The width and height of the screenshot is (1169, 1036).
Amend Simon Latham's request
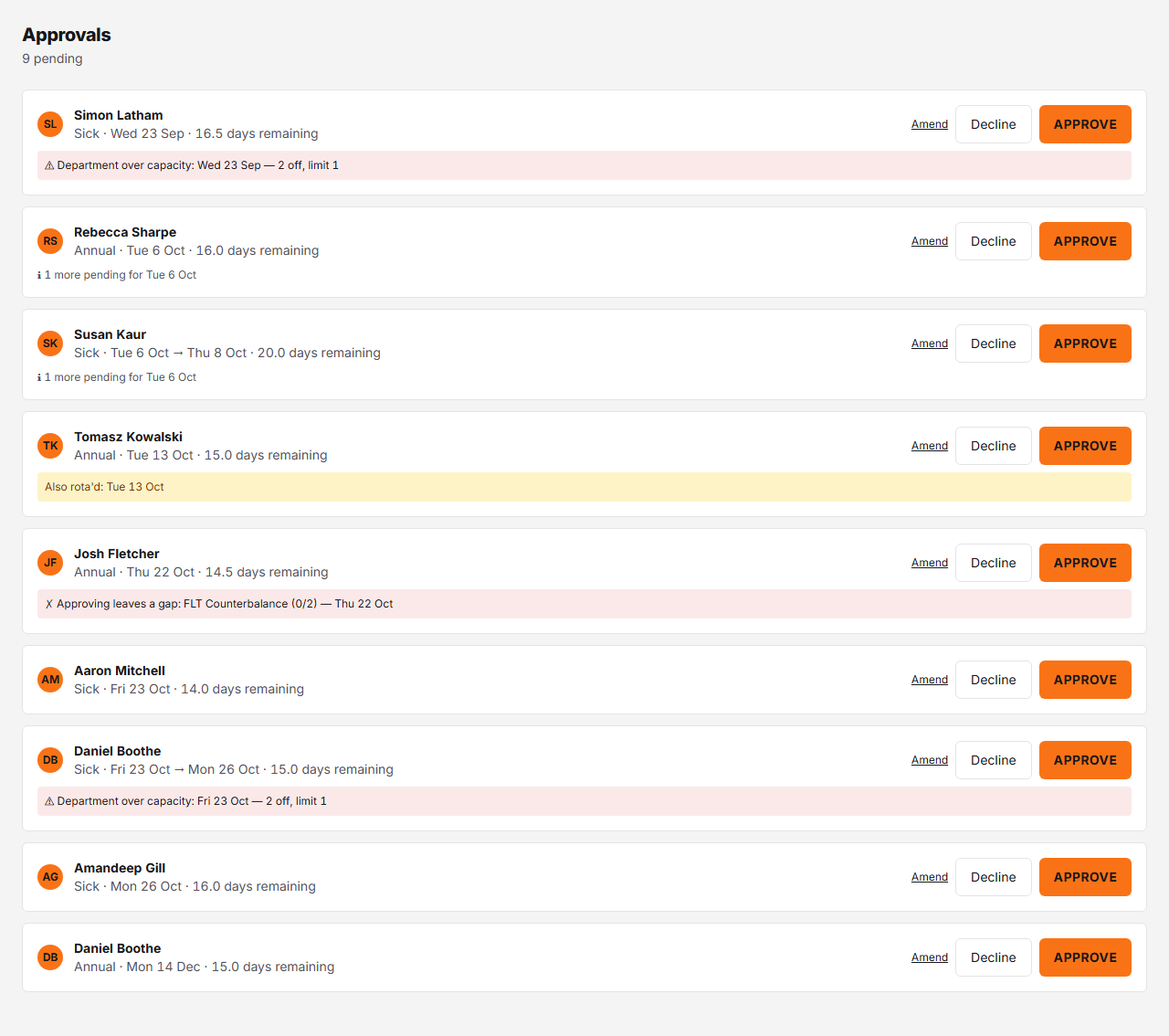coord(930,124)
